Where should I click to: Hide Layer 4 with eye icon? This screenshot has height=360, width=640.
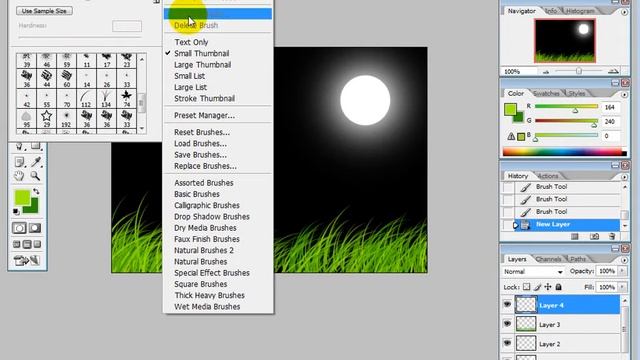point(507,304)
